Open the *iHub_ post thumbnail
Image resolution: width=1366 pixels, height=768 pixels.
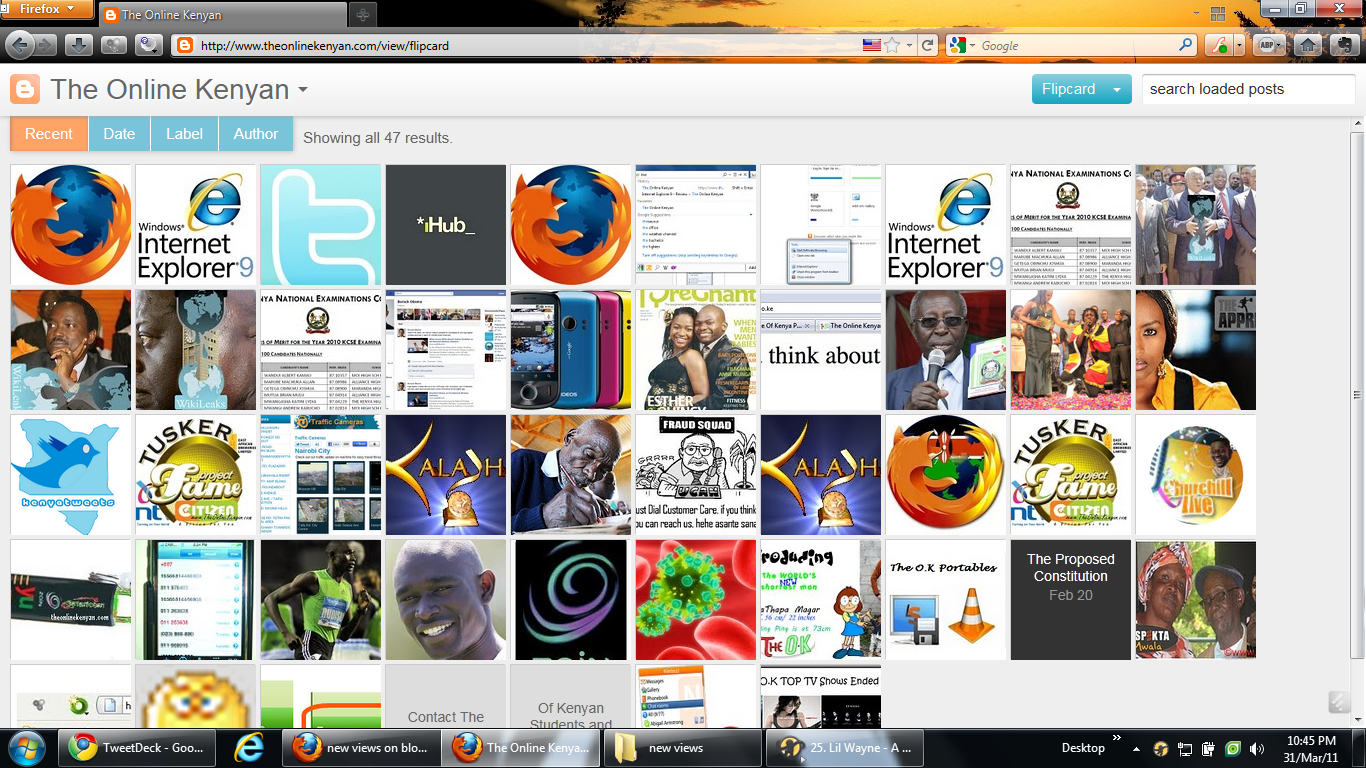446,225
